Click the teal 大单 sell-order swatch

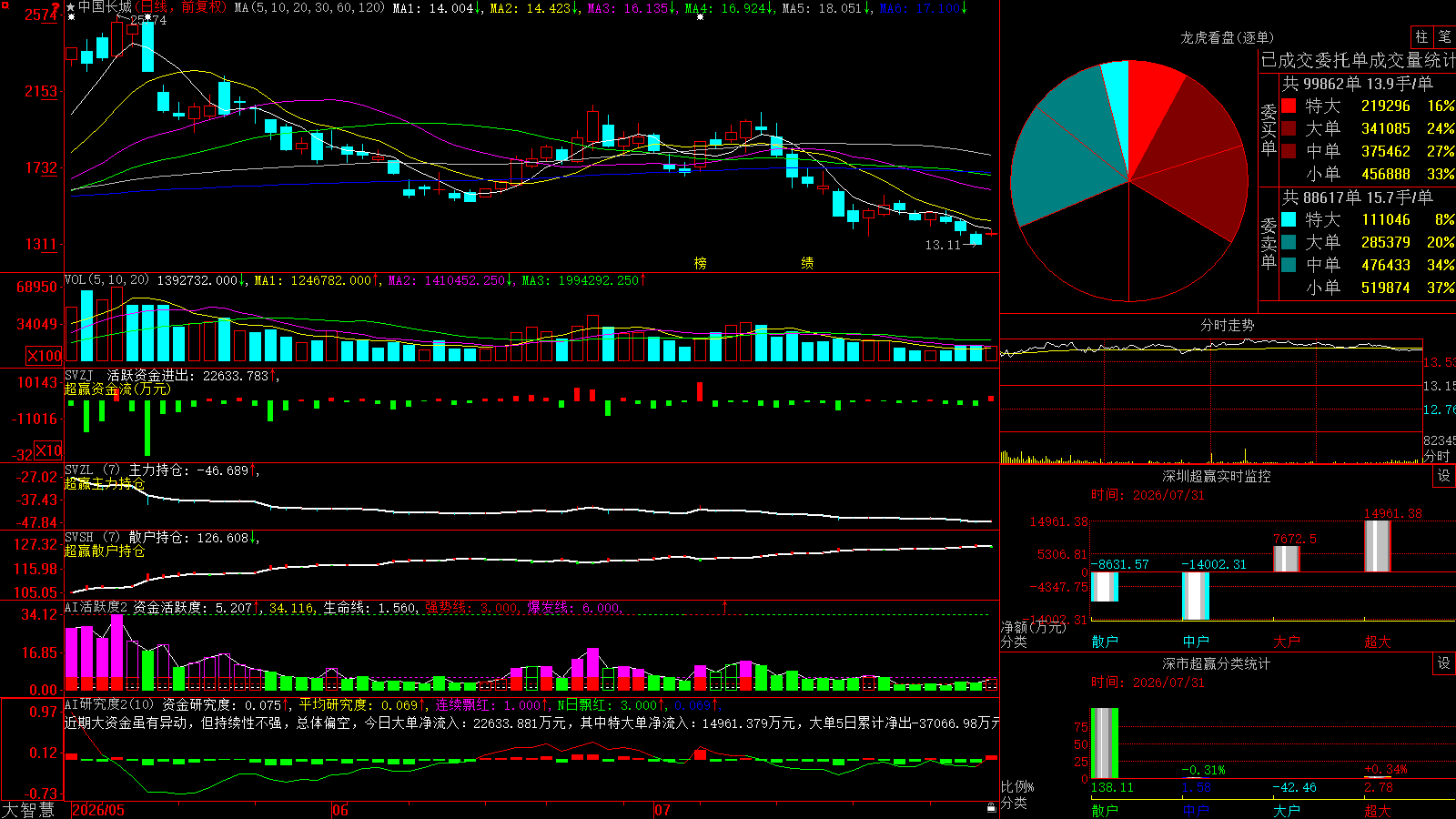(1289, 242)
